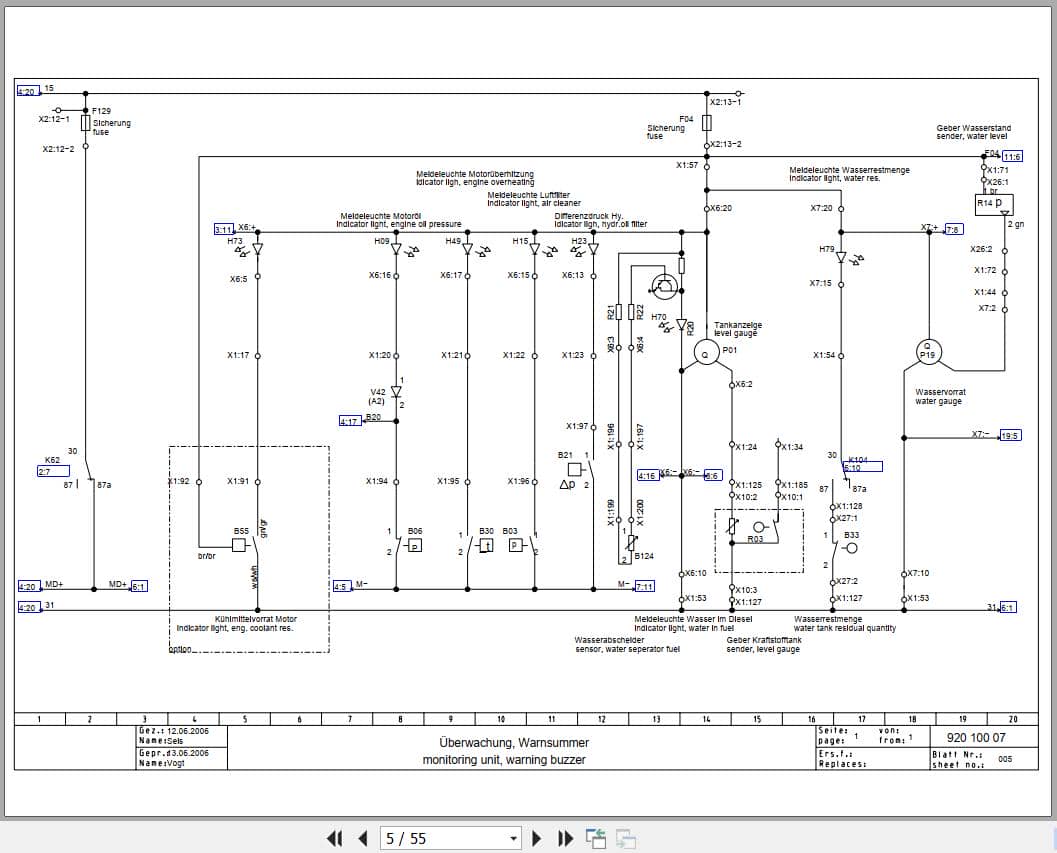Click the date '12.06.2006' in title block
Screen dimensions: 1057x853
click(x=188, y=731)
